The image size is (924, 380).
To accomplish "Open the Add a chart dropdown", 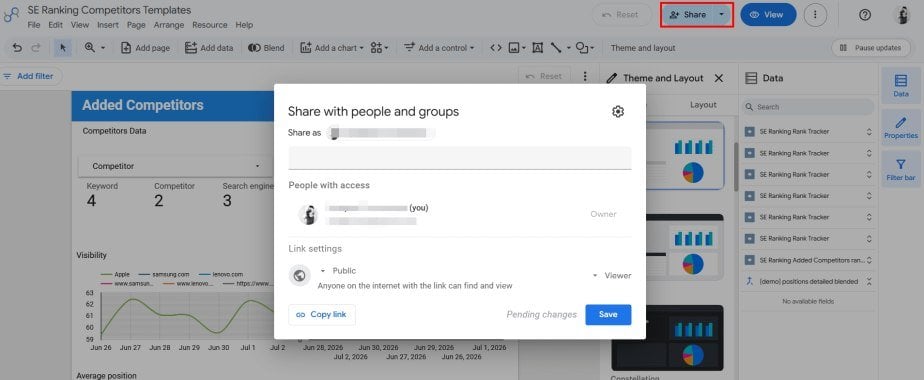I will (x=332, y=48).
